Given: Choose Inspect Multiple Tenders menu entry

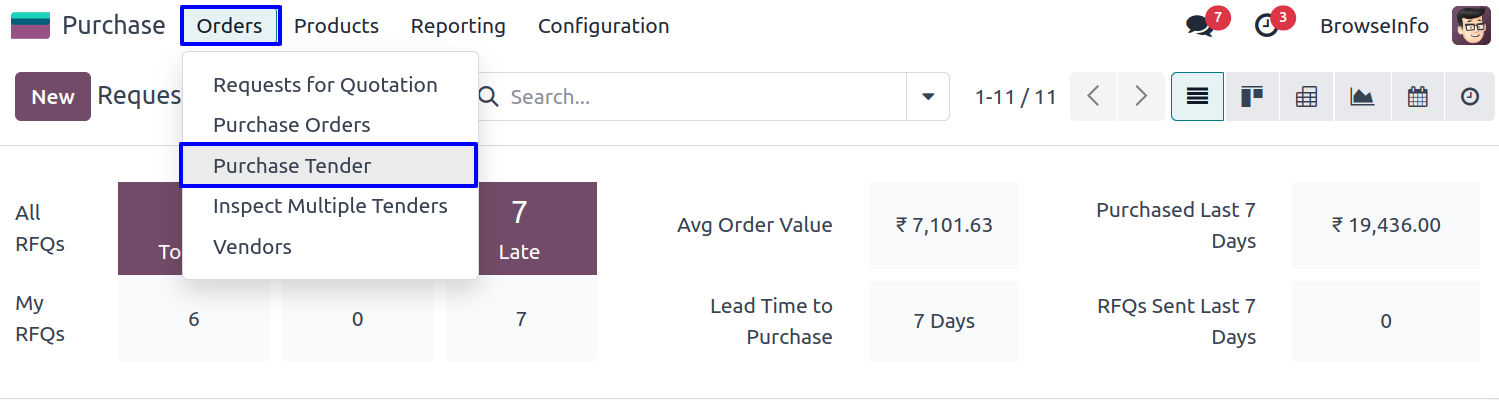Looking at the screenshot, I should point(330,206).
